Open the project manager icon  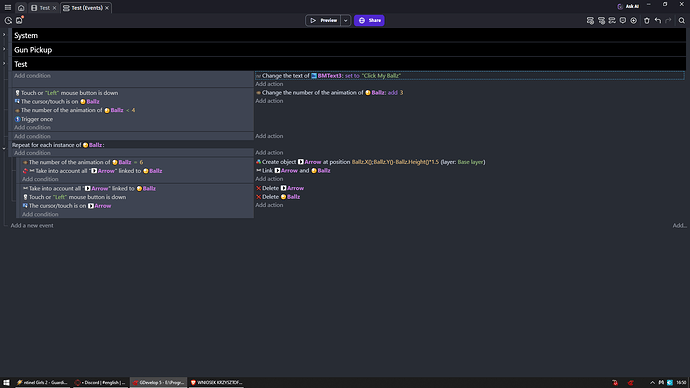pos(8,20)
